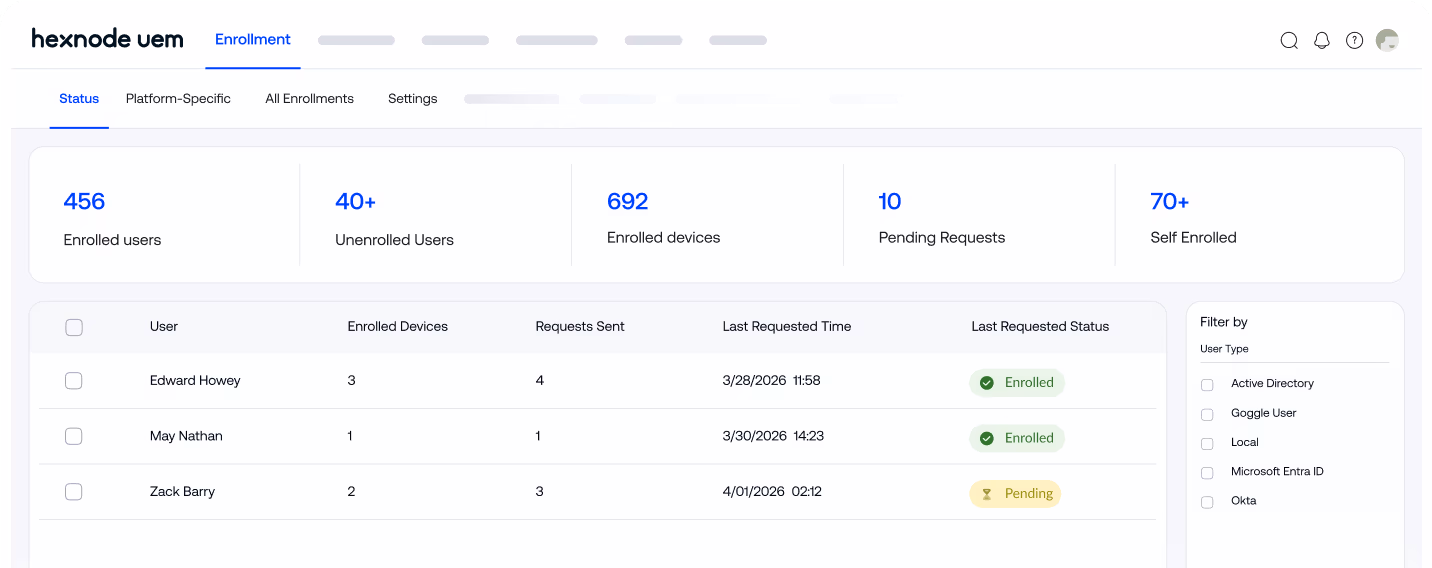Click the User column header

click(x=164, y=326)
